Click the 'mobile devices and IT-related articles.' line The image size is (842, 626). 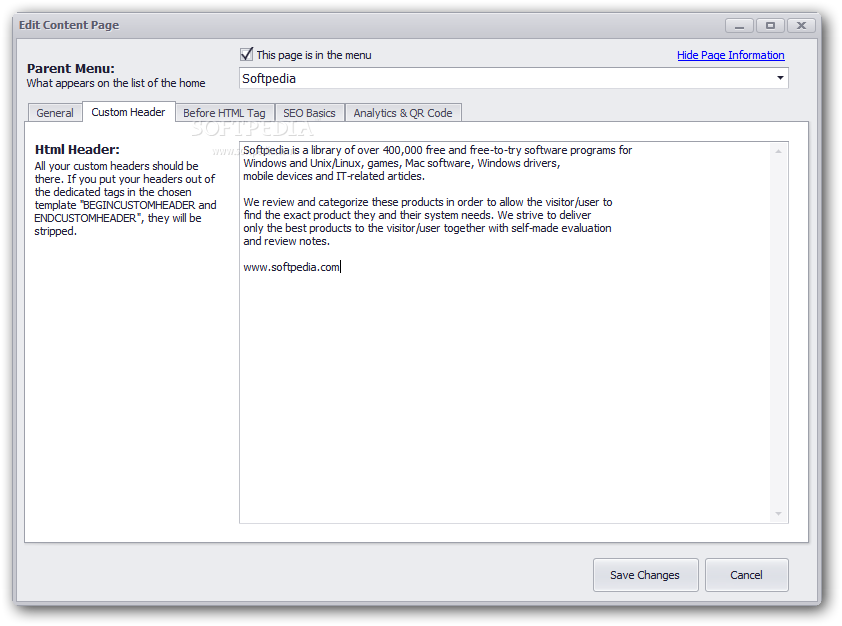tap(333, 176)
